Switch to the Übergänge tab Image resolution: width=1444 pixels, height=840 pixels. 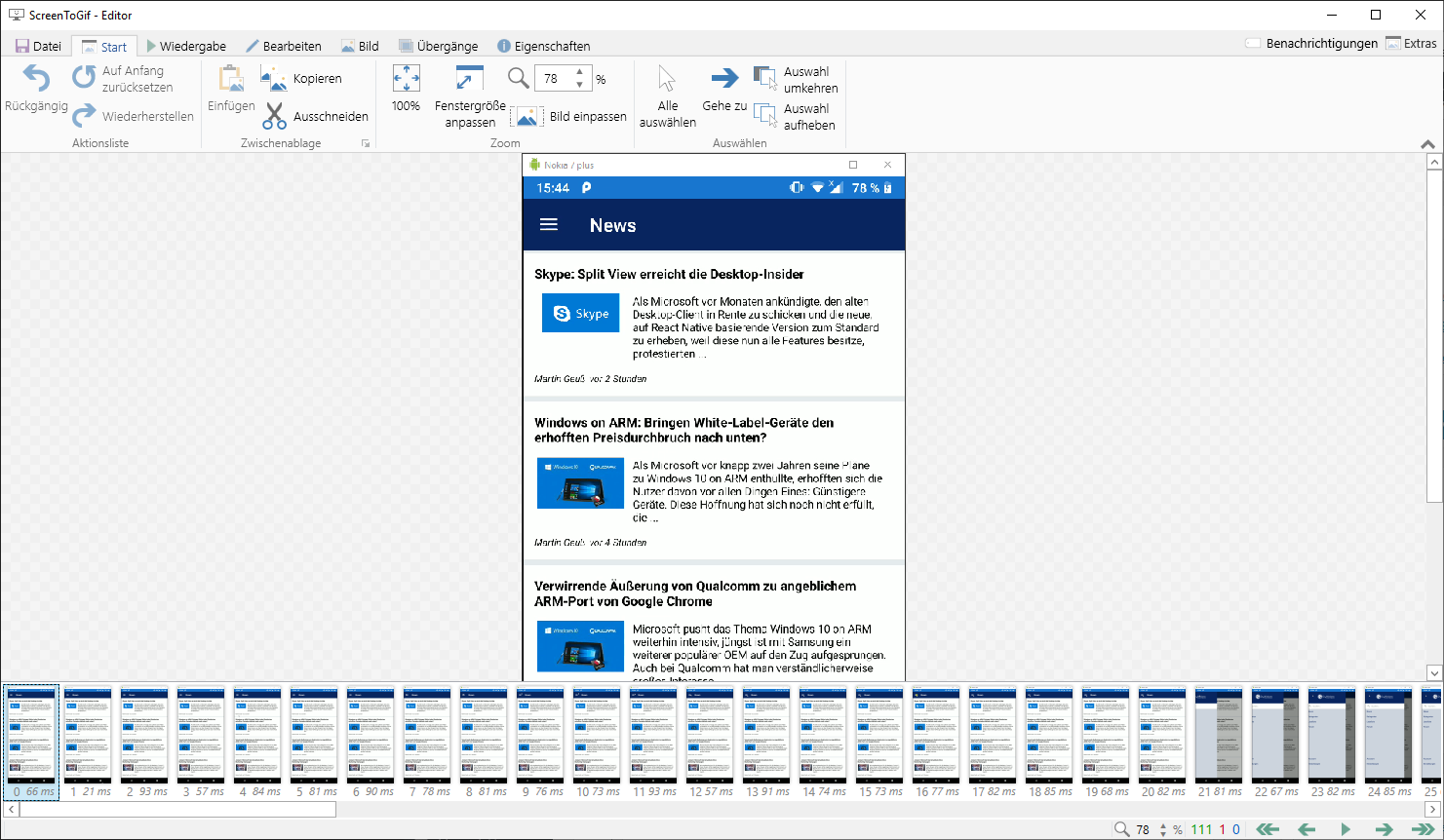pyautogui.click(x=438, y=46)
